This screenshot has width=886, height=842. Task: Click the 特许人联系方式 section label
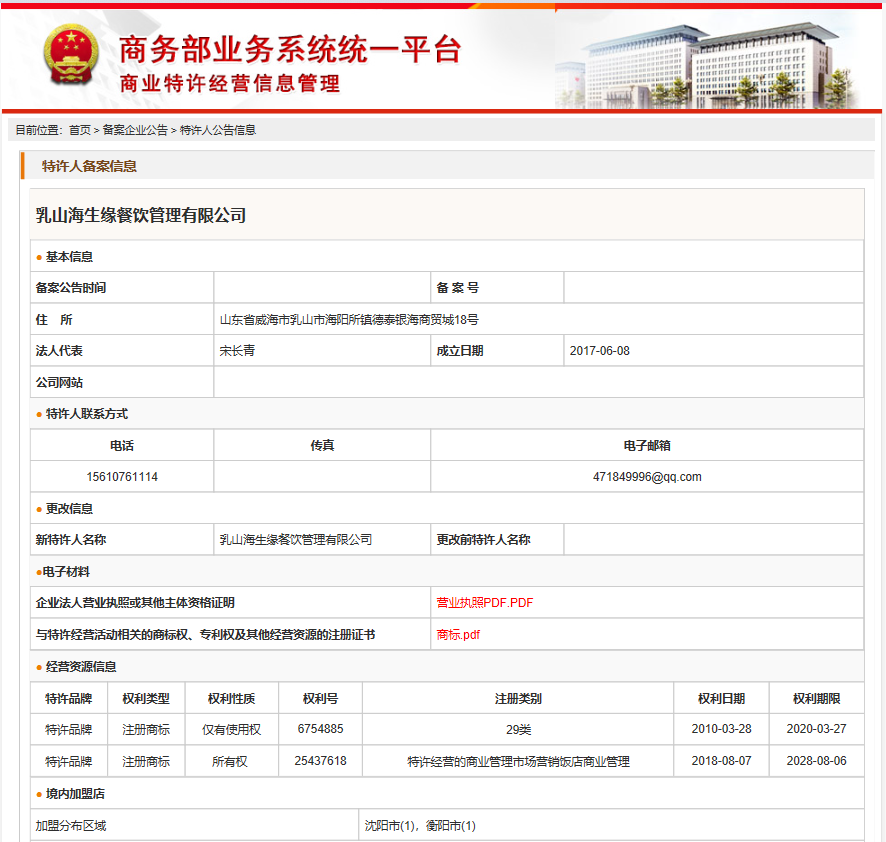tap(86, 414)
